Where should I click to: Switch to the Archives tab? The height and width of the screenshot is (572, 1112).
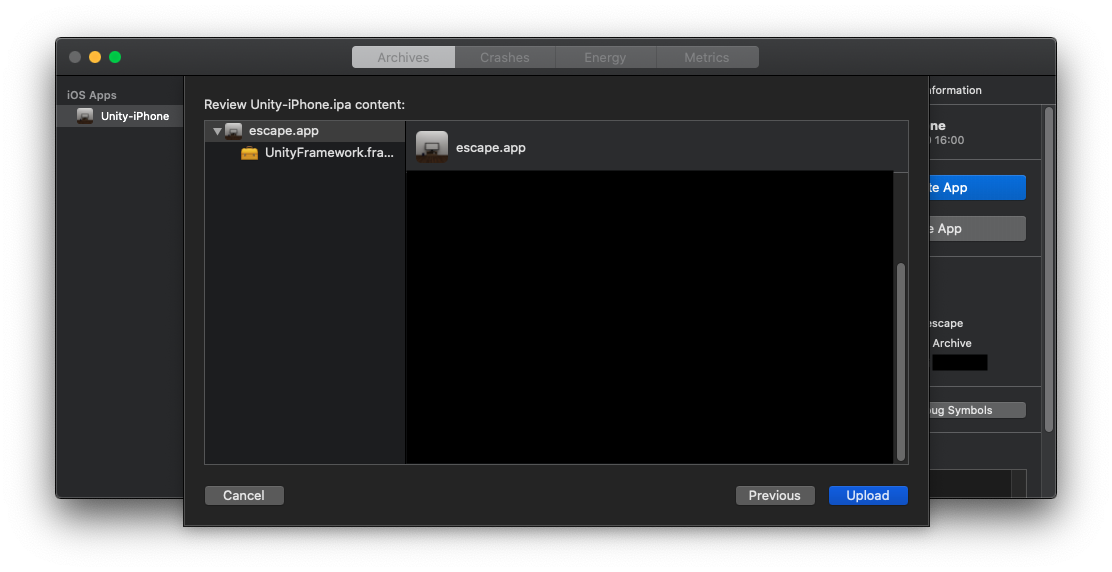click(403, 57)
